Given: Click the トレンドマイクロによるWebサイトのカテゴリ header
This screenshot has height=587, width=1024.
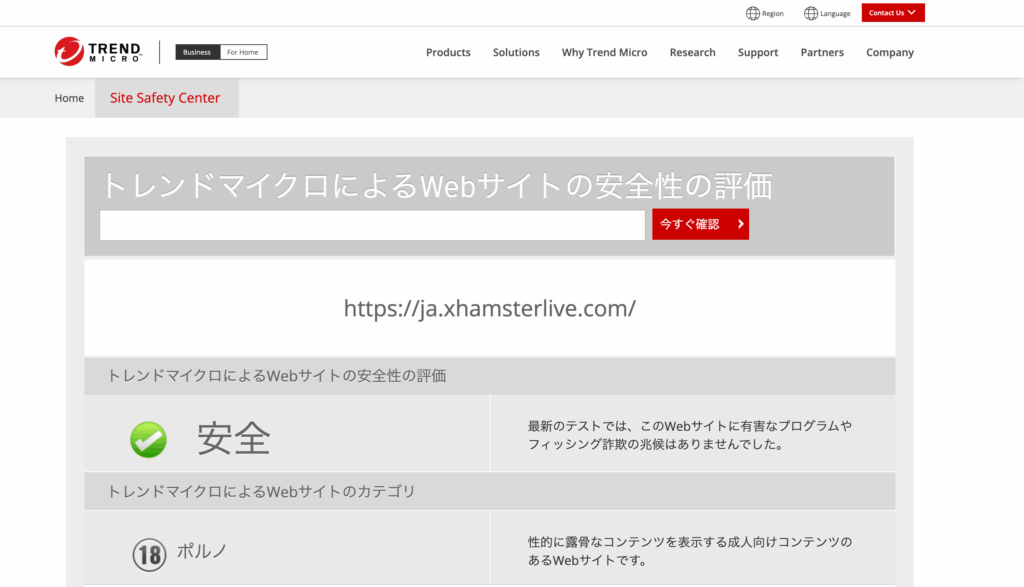Looking at the screenshot, I should (x=261, y=491).
